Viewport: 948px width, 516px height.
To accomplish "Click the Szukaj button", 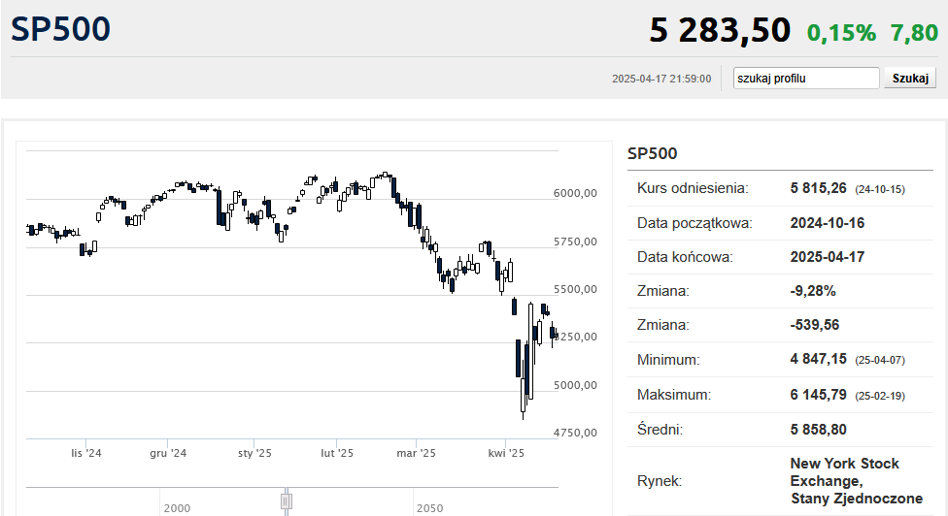I will (910, 78).
